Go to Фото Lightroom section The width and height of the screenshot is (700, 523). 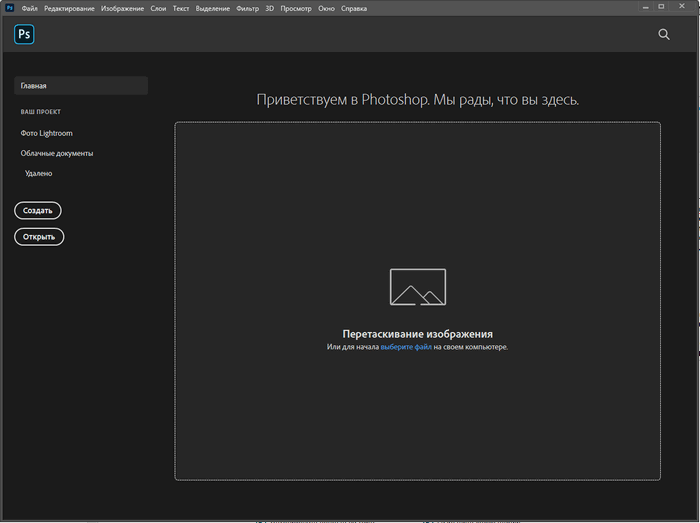(x=46, y=133)
